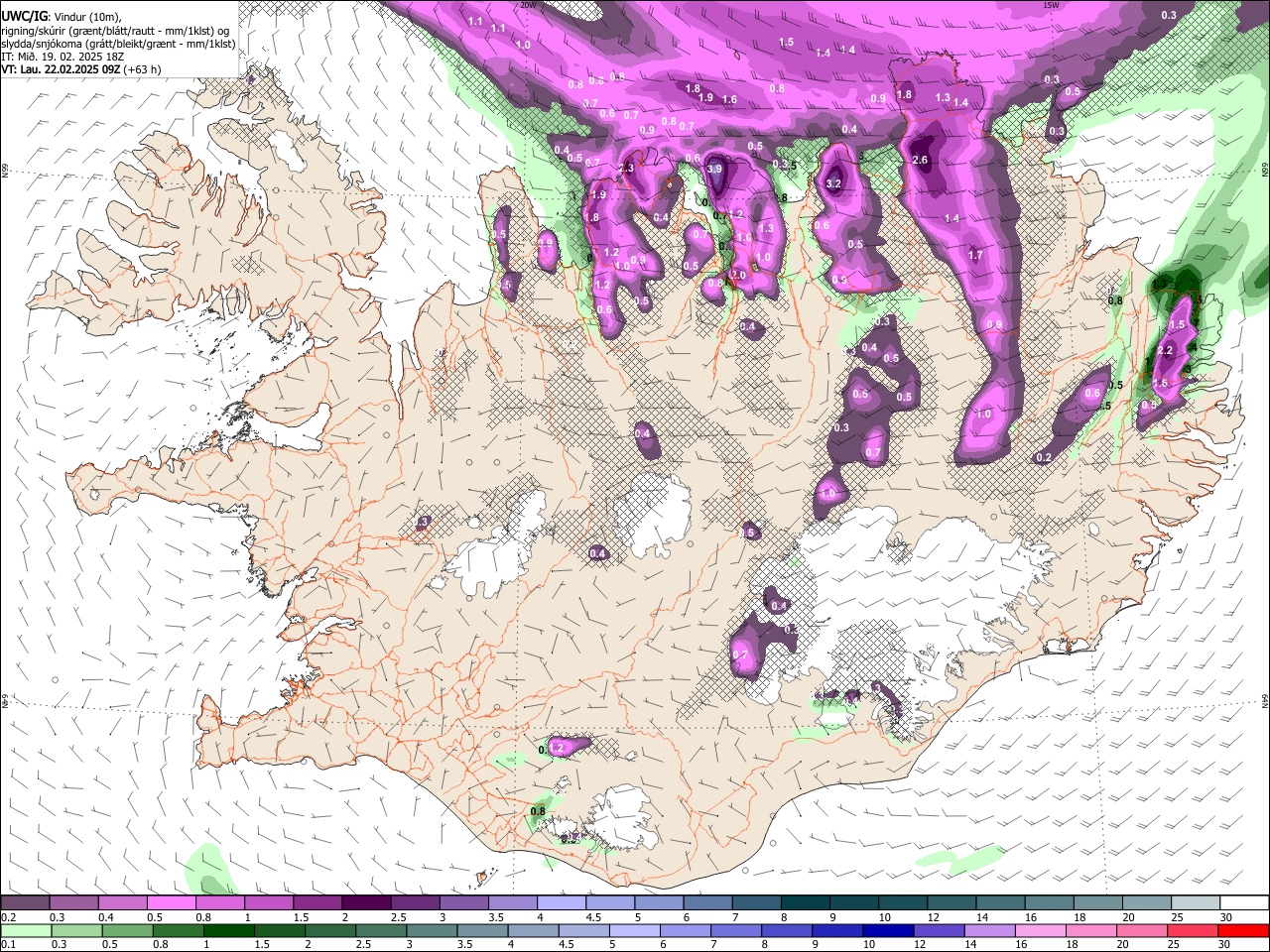Image resolution: width=1270 pixels, height=952 pixels.
Task: Click the 2.2 precipitation value near the east coast
Action: click(1166, 350)
